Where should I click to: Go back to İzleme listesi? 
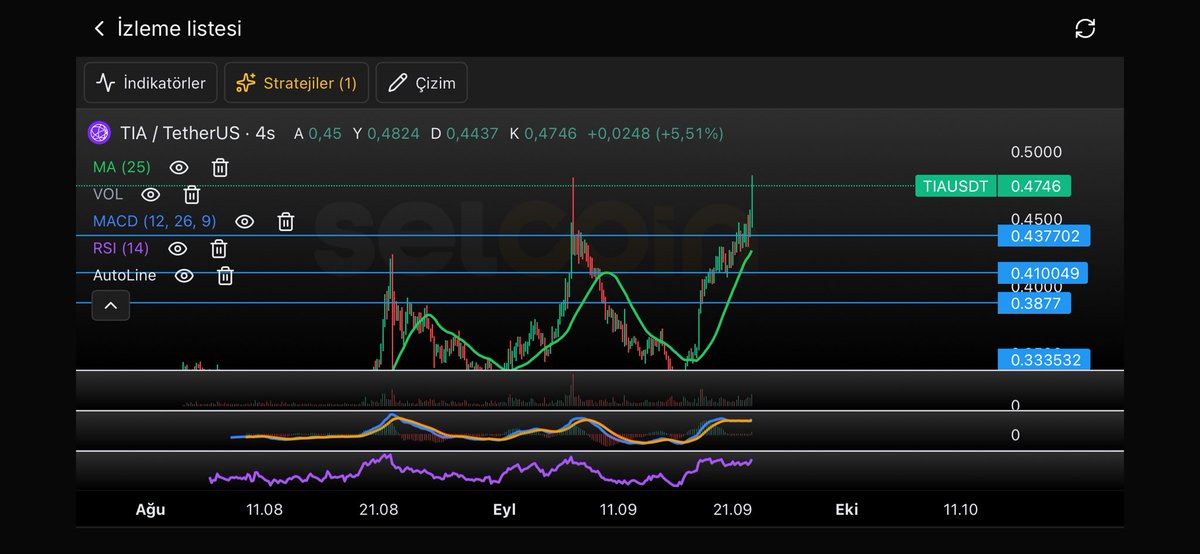tap(99, 29)
